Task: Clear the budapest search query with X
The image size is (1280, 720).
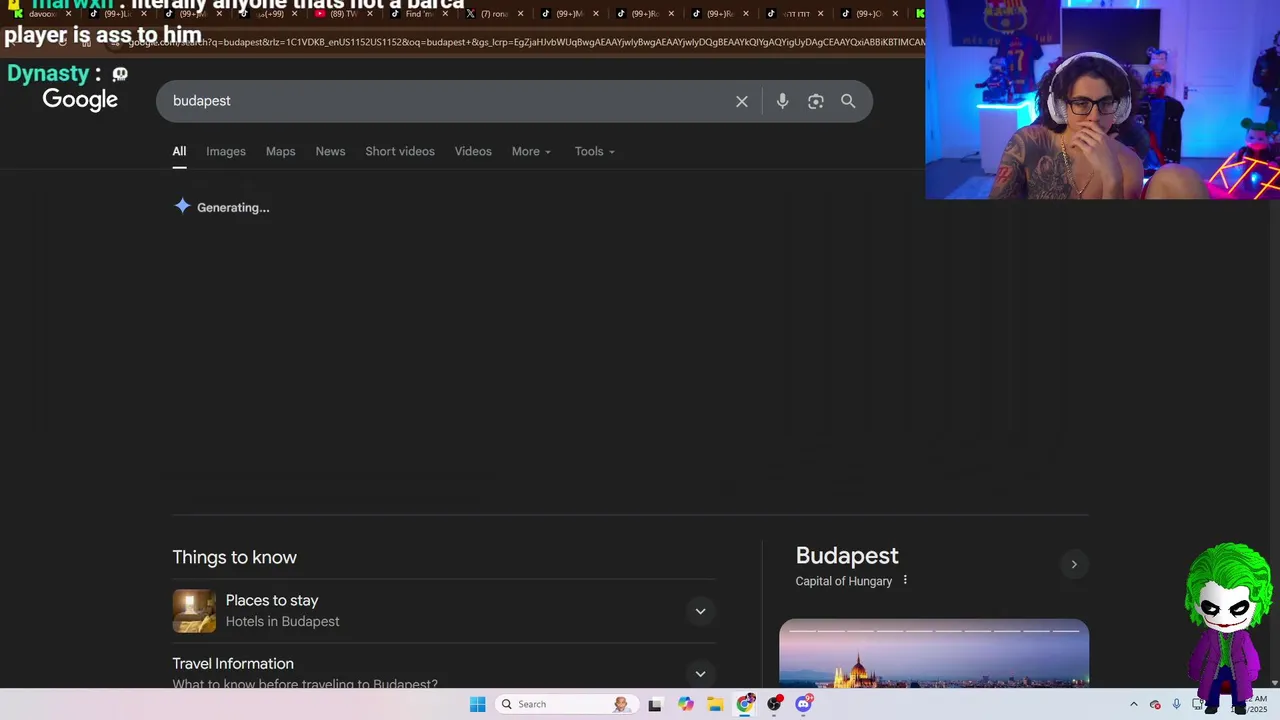Action: click(x=742, y=101)
